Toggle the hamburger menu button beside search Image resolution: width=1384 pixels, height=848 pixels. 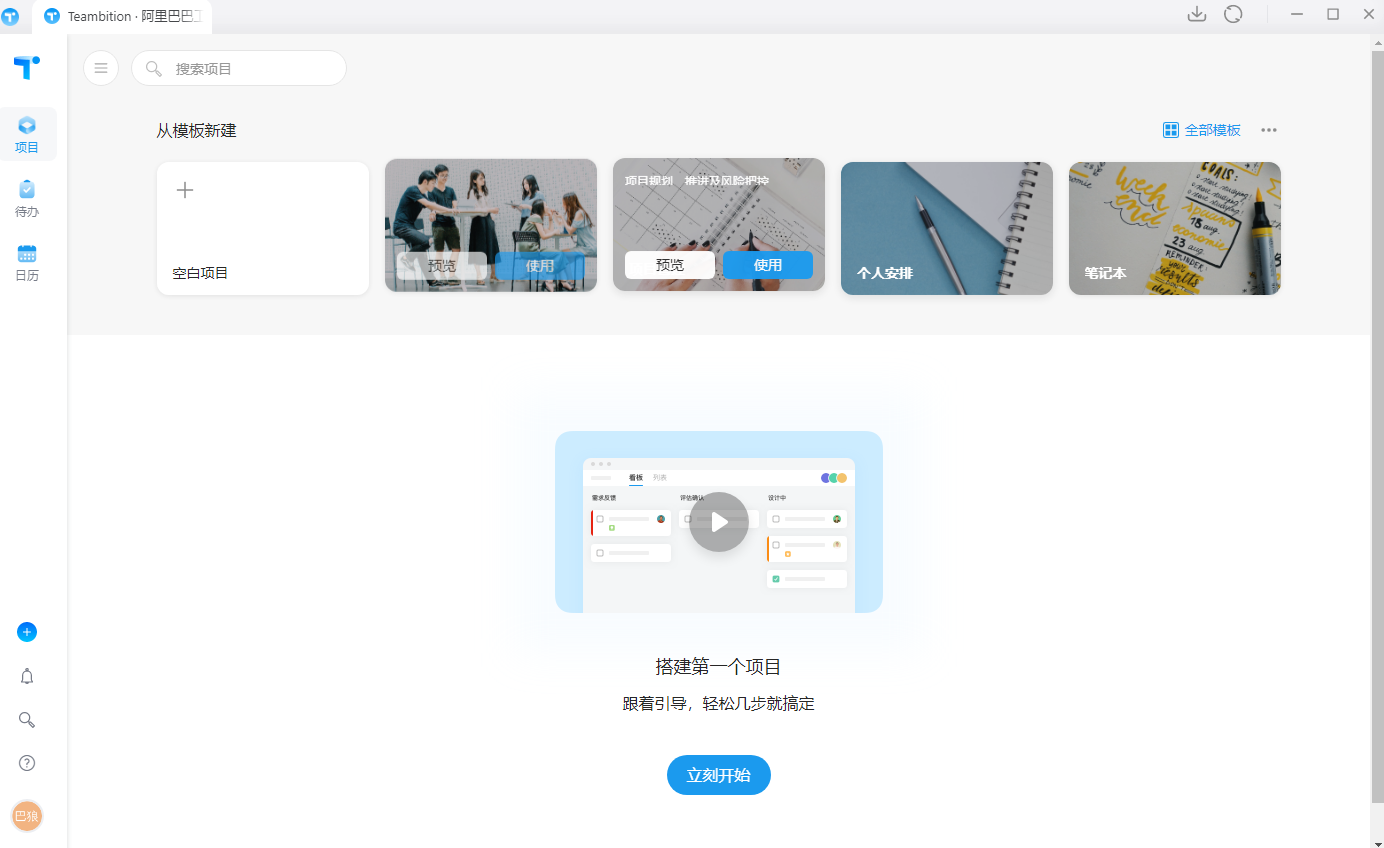[x=101, y=68]
